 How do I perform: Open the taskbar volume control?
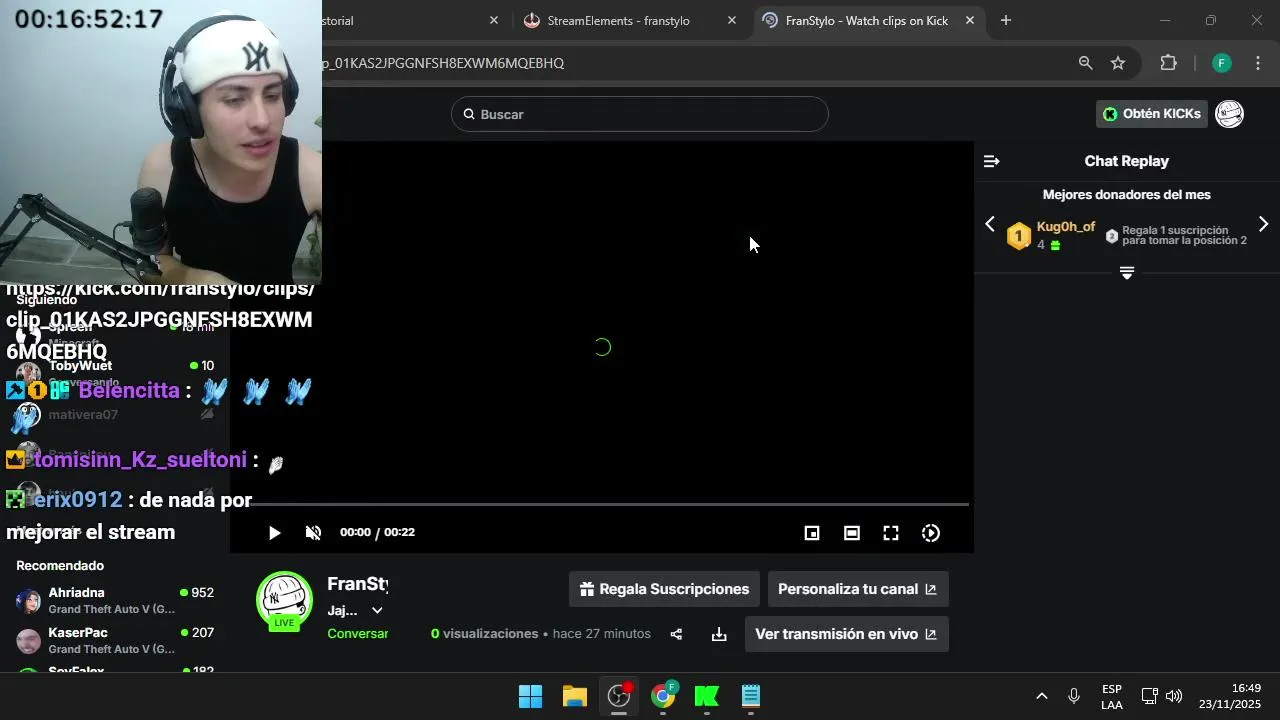tap(1174, 696)
